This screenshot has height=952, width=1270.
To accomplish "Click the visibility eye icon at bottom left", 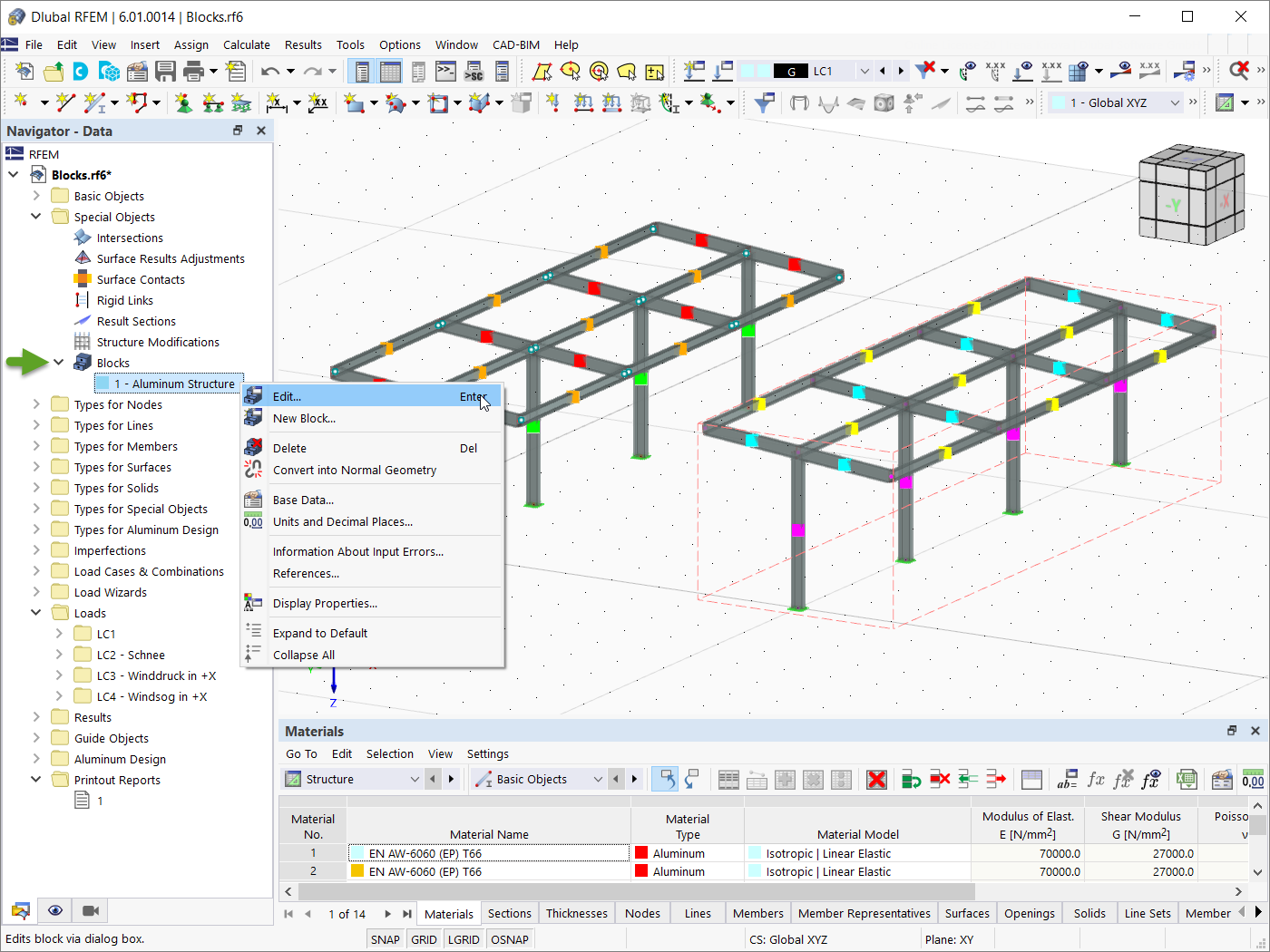I will [55, 910].
